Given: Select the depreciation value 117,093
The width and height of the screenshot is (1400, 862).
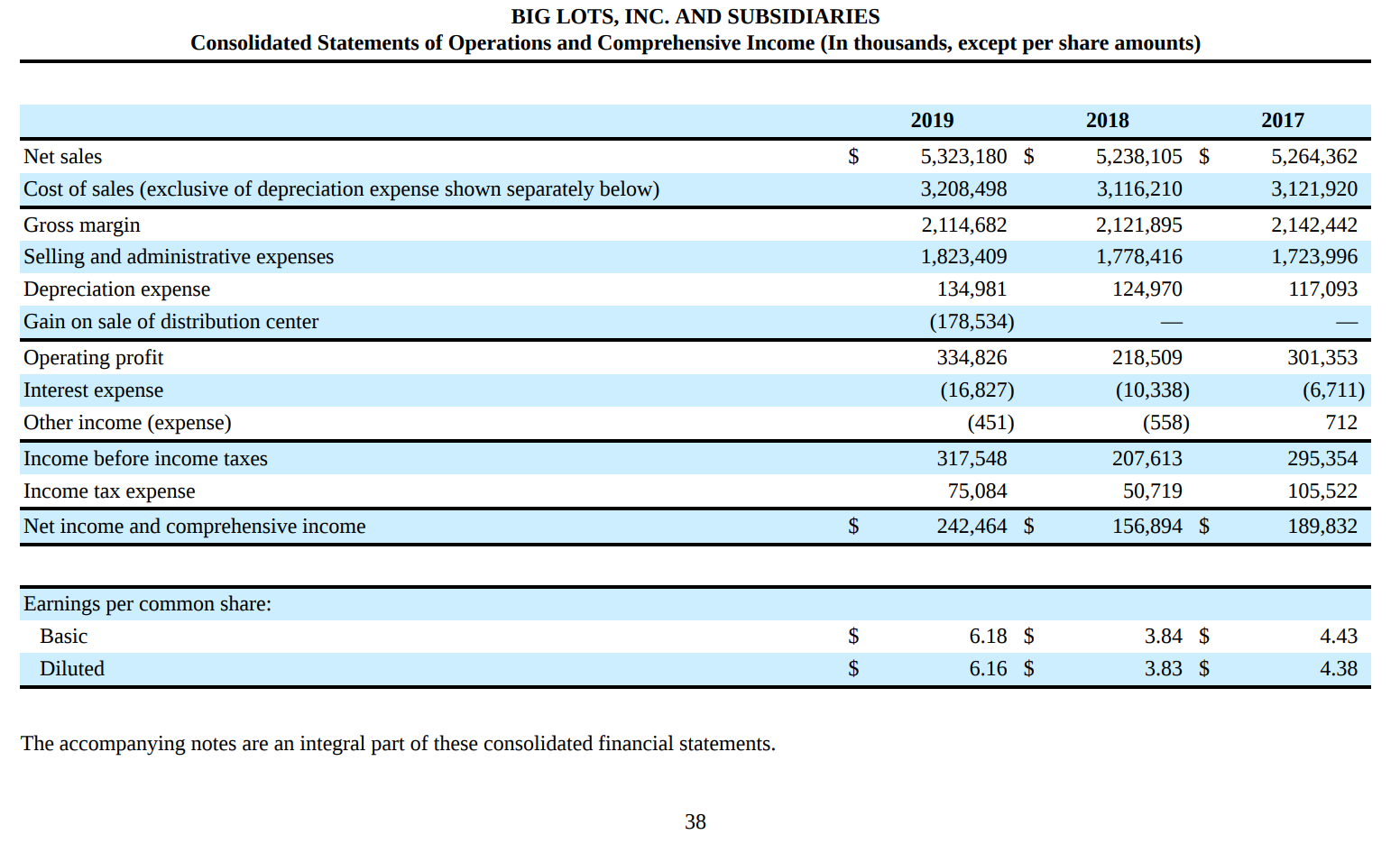Looking at the screenshot, I should [1322, 289].
